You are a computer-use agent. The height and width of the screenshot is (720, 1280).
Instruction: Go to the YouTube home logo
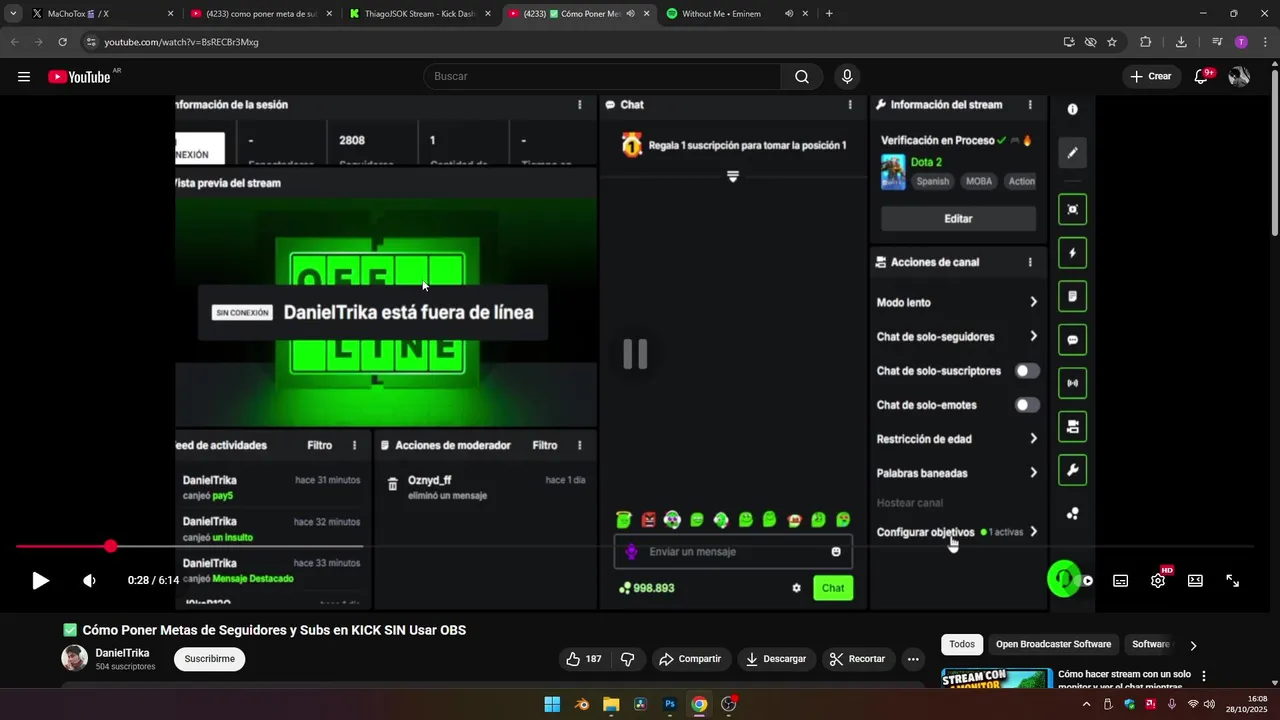tap(79, 77)
